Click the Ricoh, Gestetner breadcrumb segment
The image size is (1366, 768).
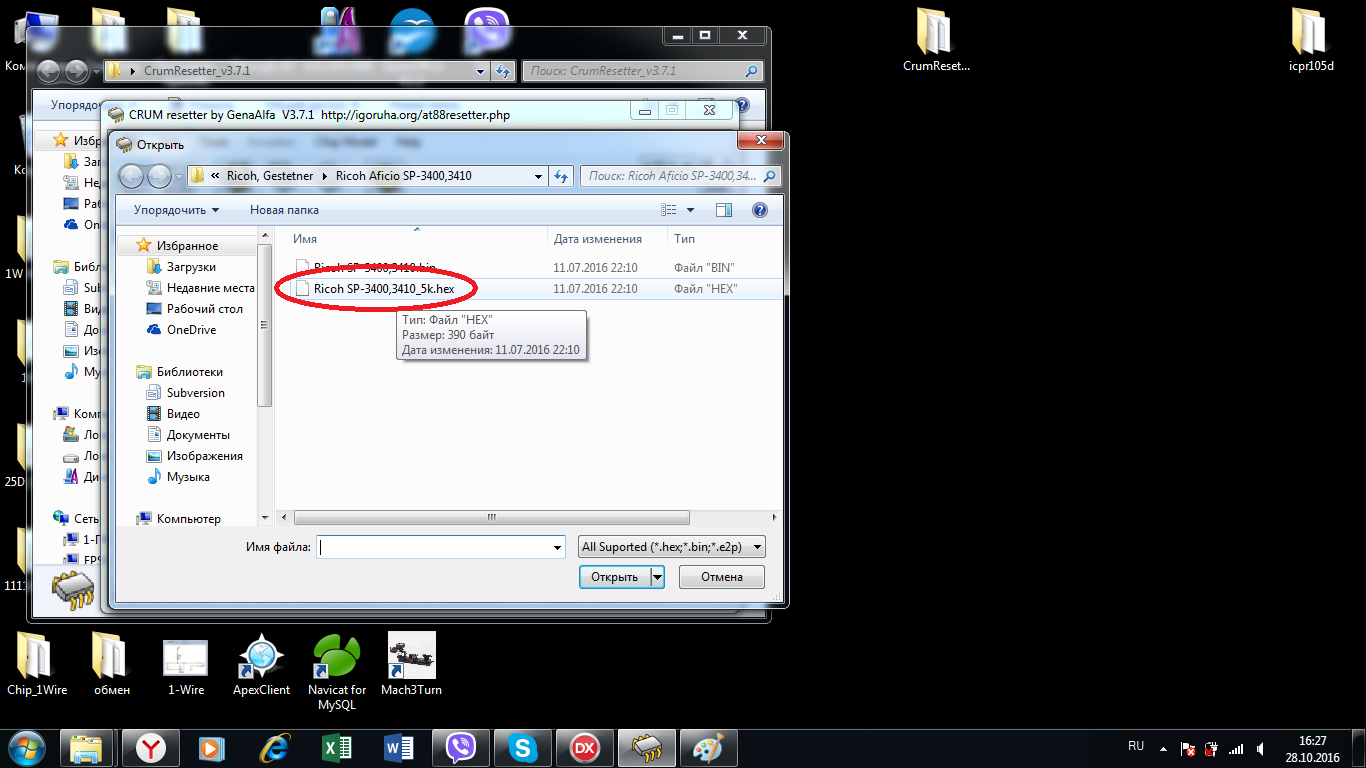pyautogui.click(x=269, y=176)
